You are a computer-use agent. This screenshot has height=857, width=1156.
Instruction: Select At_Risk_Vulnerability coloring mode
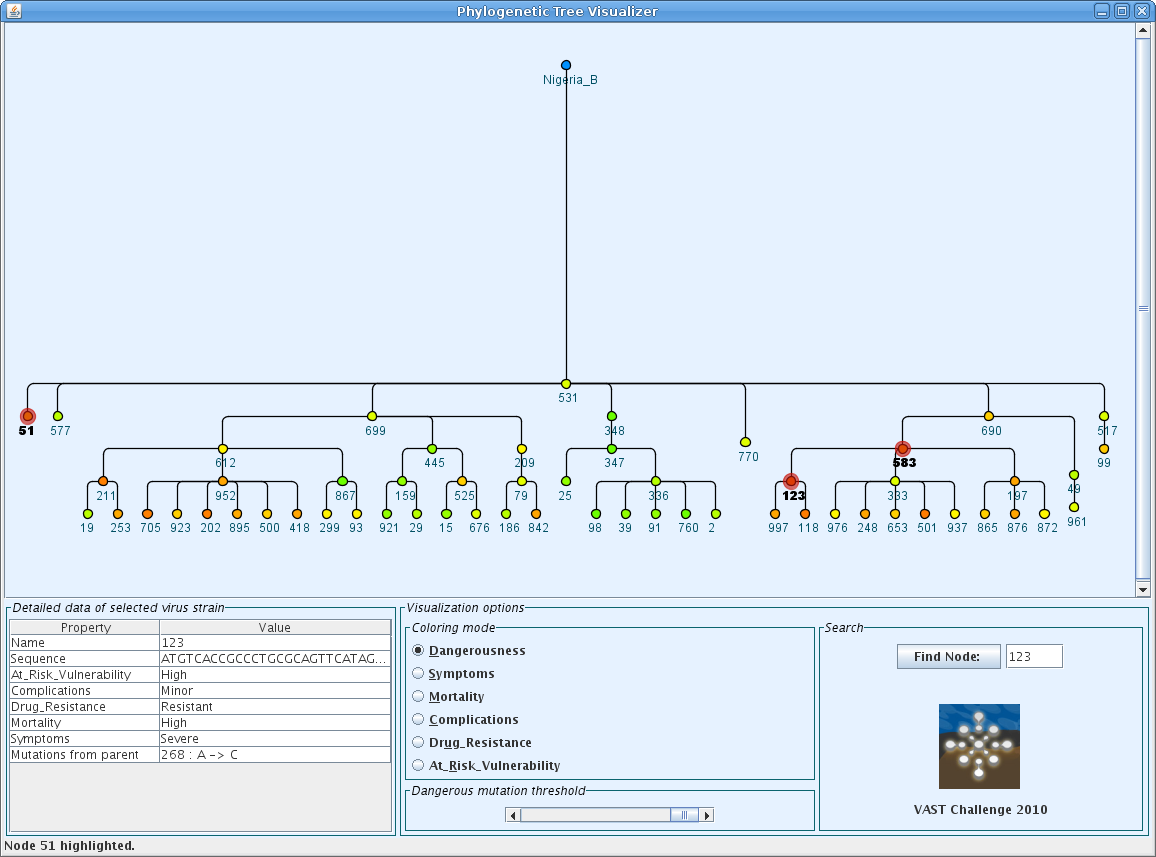coord(487,765)
